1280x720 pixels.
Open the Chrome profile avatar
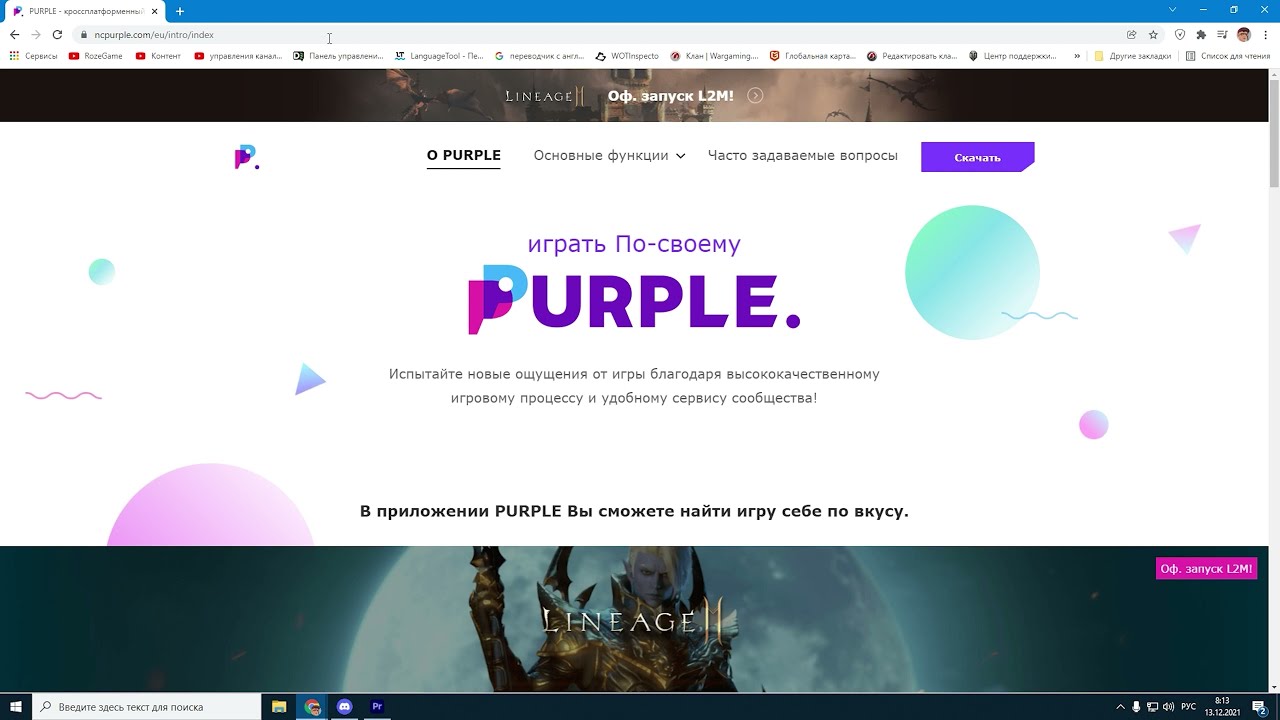tap(1244, 35)
